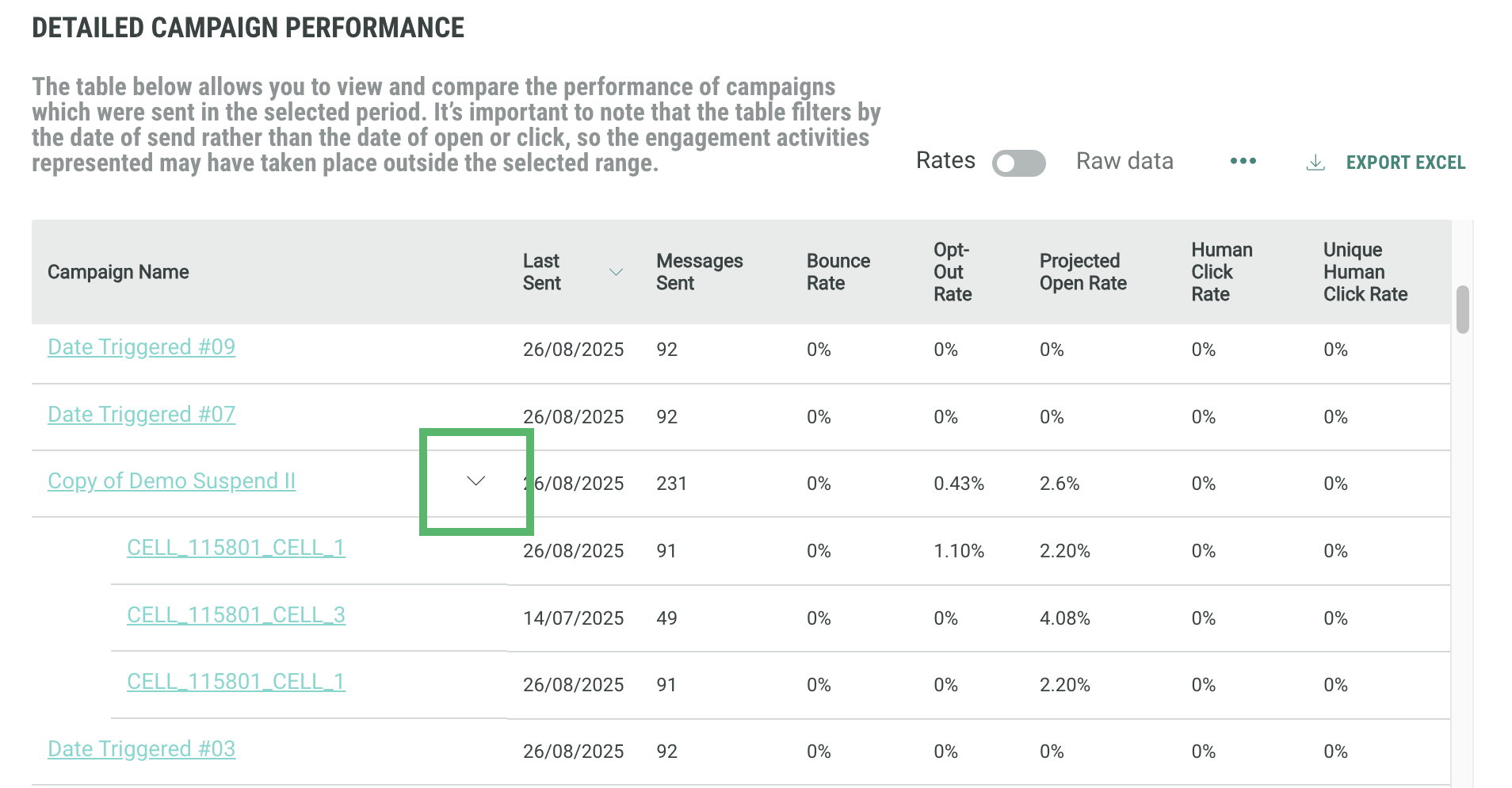
Task: Select the CELL_115801_CELL_3 sub-campaign link
Action: click(235, 615)
